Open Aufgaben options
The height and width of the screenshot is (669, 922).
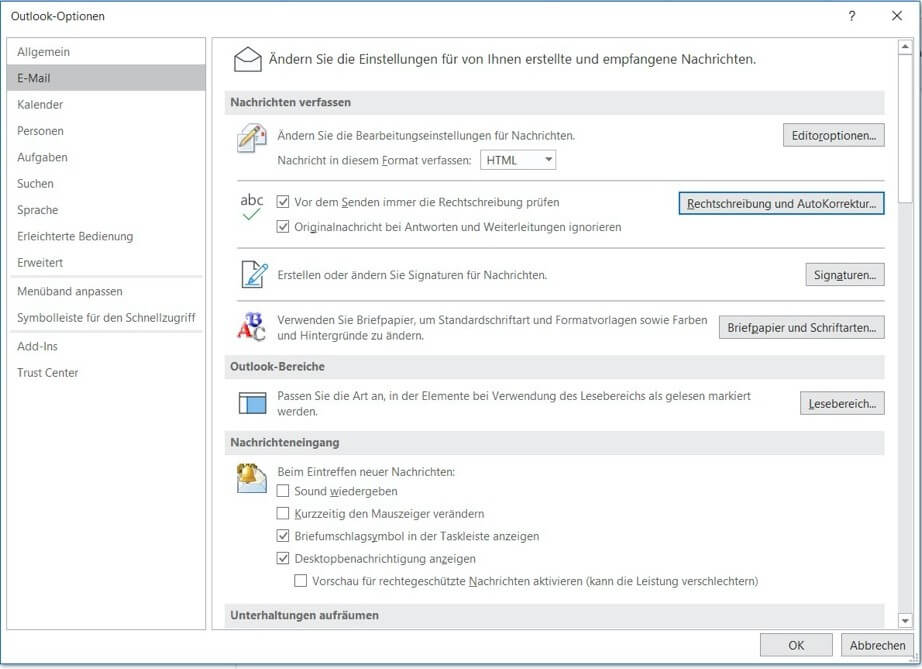click(x=106, y=158)
